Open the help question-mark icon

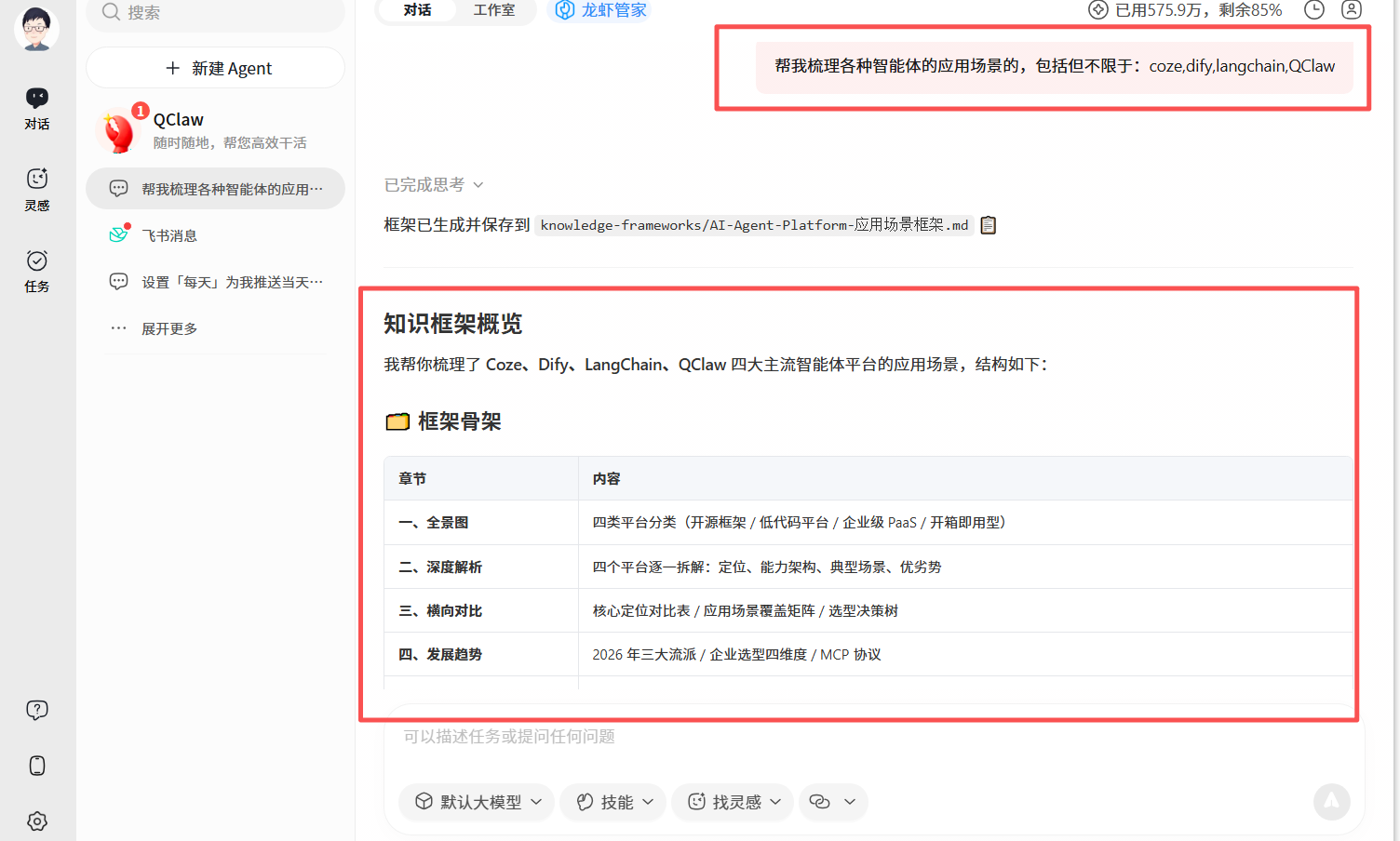(37, 711)
